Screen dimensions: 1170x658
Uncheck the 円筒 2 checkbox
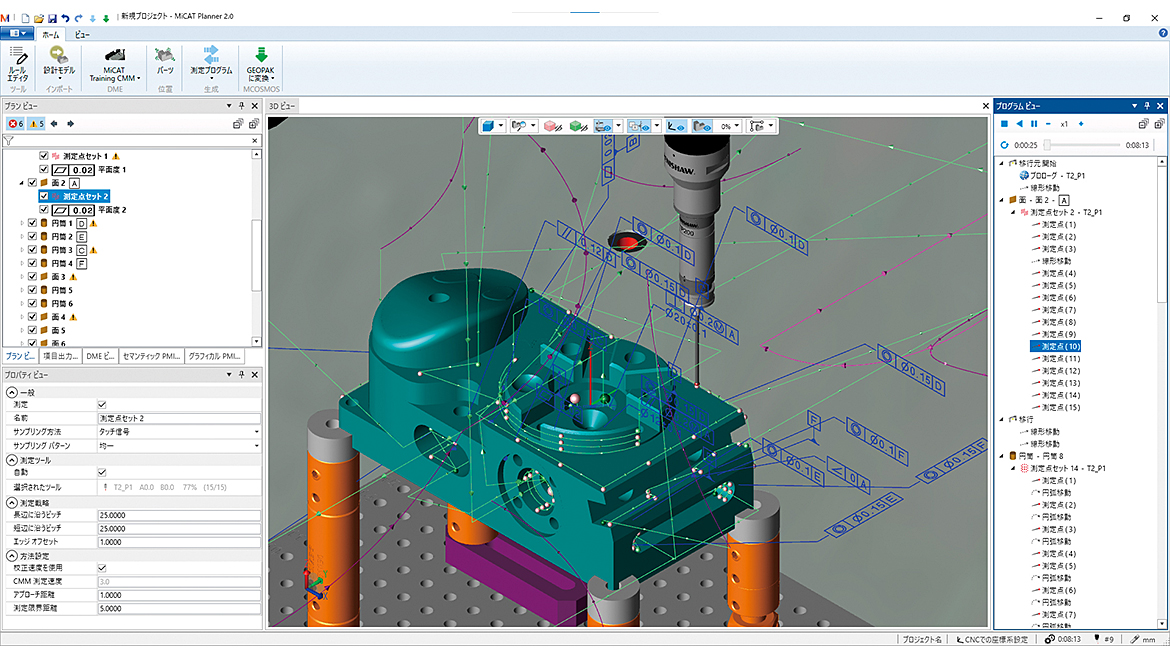[x=32, y=236]
